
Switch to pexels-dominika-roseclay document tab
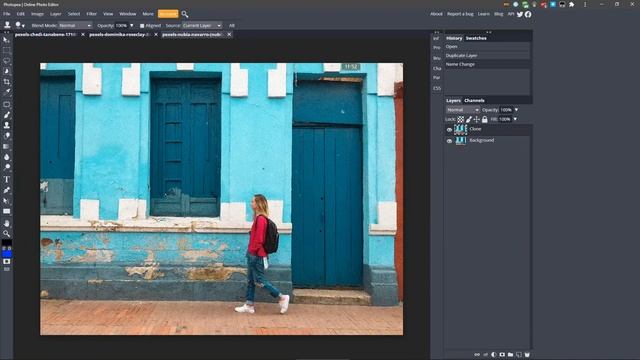tap(119, 35)
